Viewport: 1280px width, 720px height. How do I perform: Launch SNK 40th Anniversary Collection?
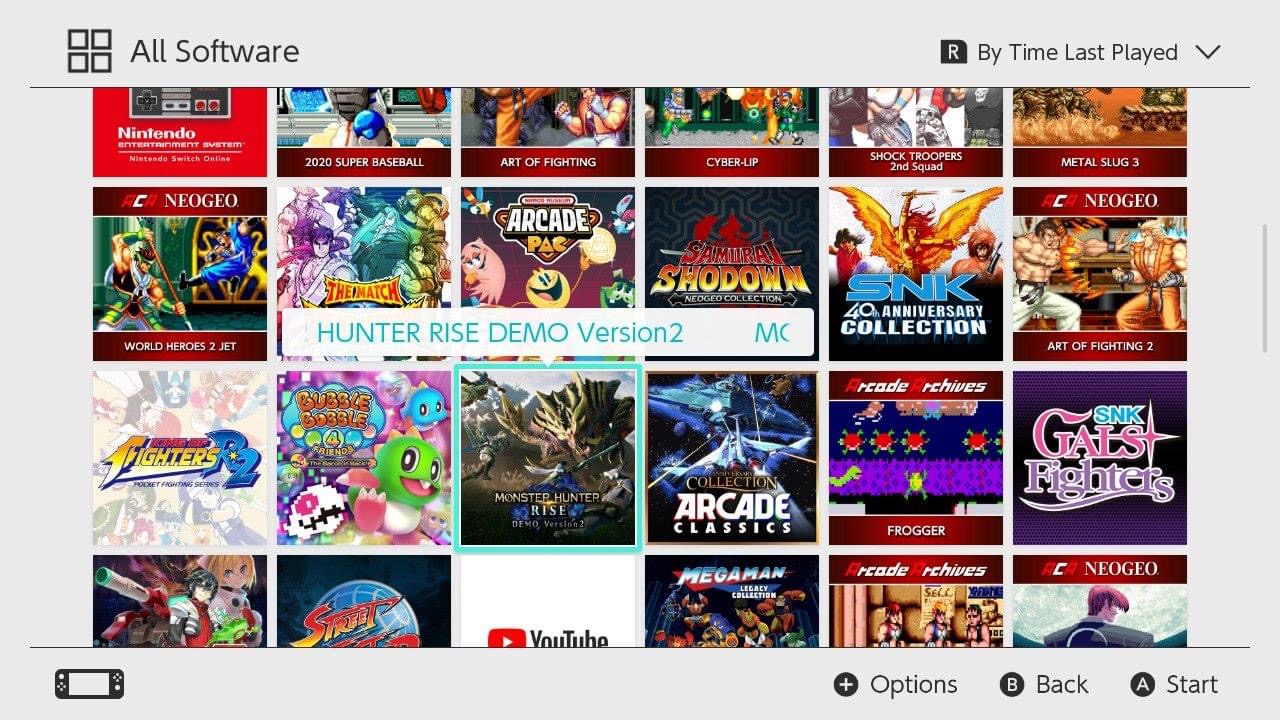(916, 274)
